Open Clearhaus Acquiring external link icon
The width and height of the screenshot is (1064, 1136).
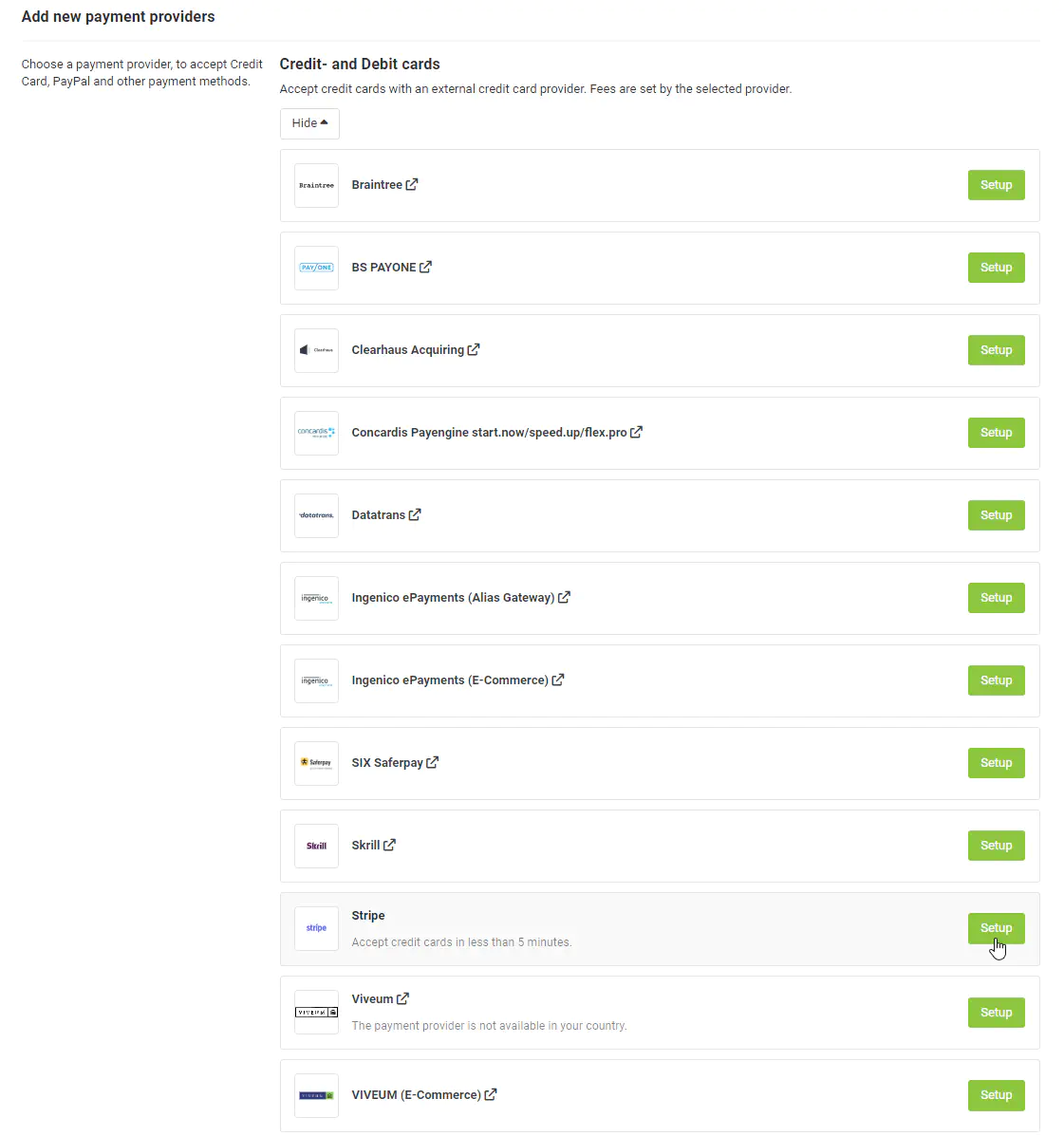[474, 350]
